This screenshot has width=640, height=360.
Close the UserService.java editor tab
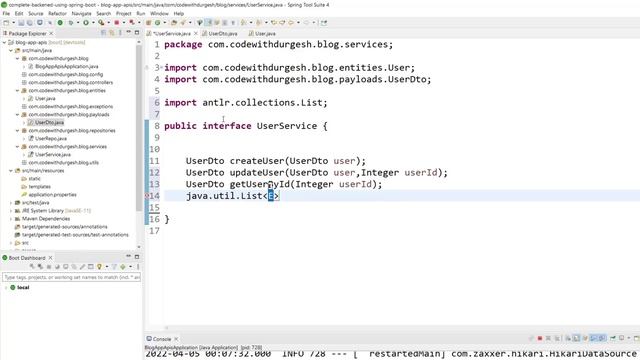click(196, 33)
